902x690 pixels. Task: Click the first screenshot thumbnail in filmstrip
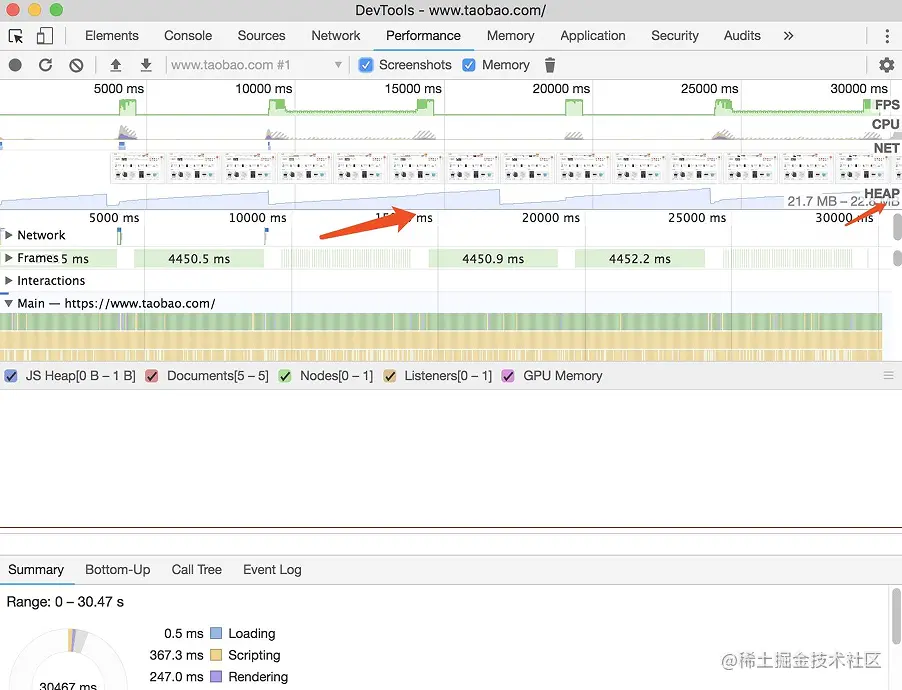pyautogui.click(x=137, y=168)
